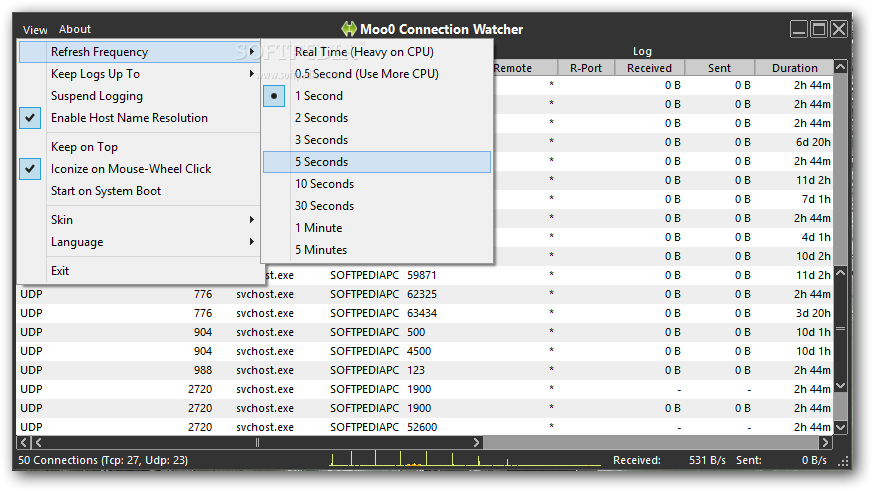873x491 pixels.
Task: Click the 7d 1h duration cell
Action: coord(816,199)
